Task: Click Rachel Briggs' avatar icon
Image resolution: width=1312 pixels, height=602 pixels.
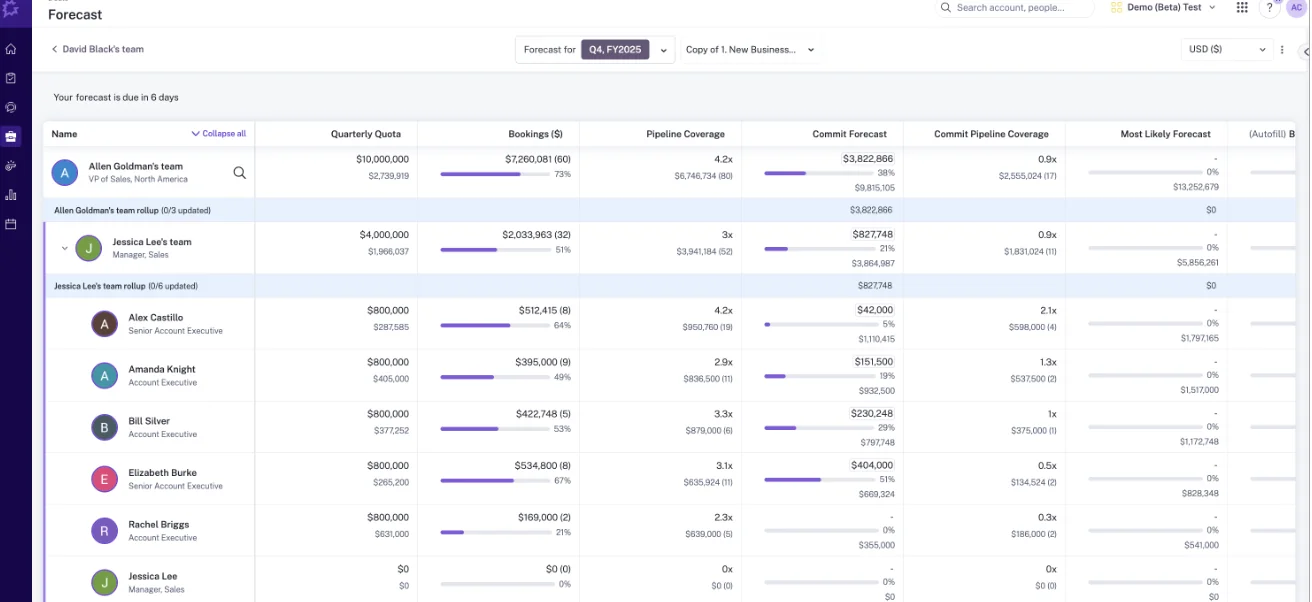Action: point(104,531)
